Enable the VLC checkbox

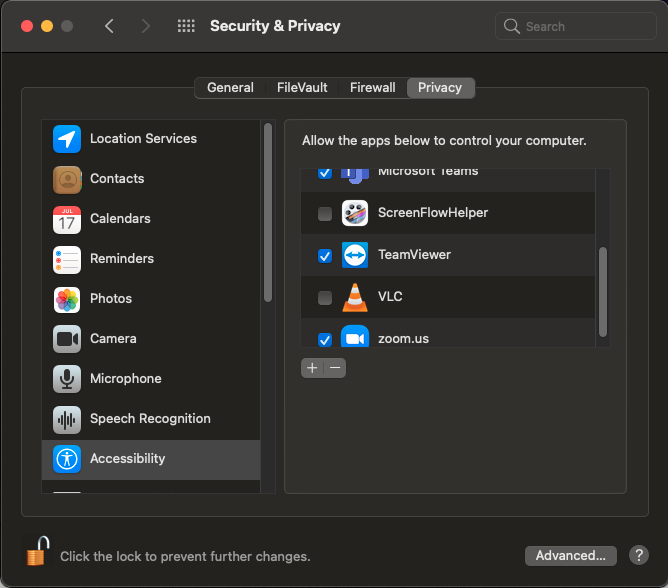coord(325,297)
